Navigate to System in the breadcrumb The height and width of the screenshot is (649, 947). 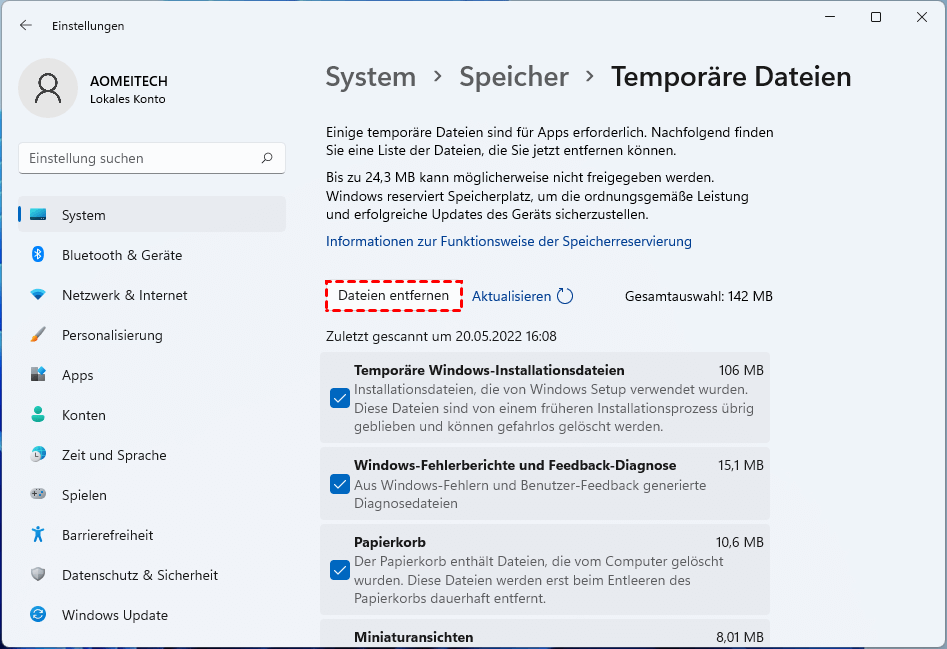coord(371,77)
